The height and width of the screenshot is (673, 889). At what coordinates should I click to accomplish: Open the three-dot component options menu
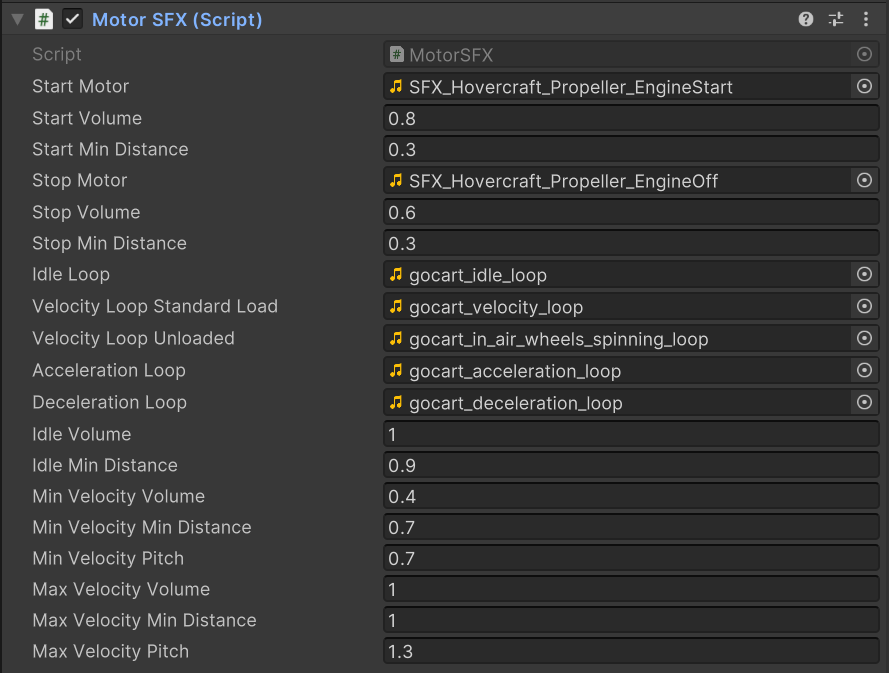(x=866, y=19)
